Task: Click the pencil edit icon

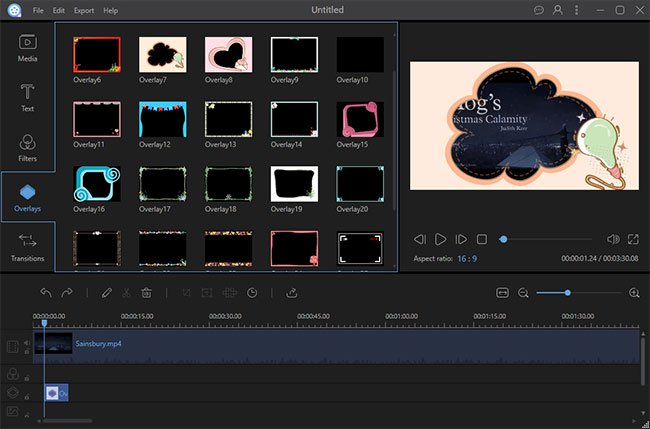Action: [107, 293]
